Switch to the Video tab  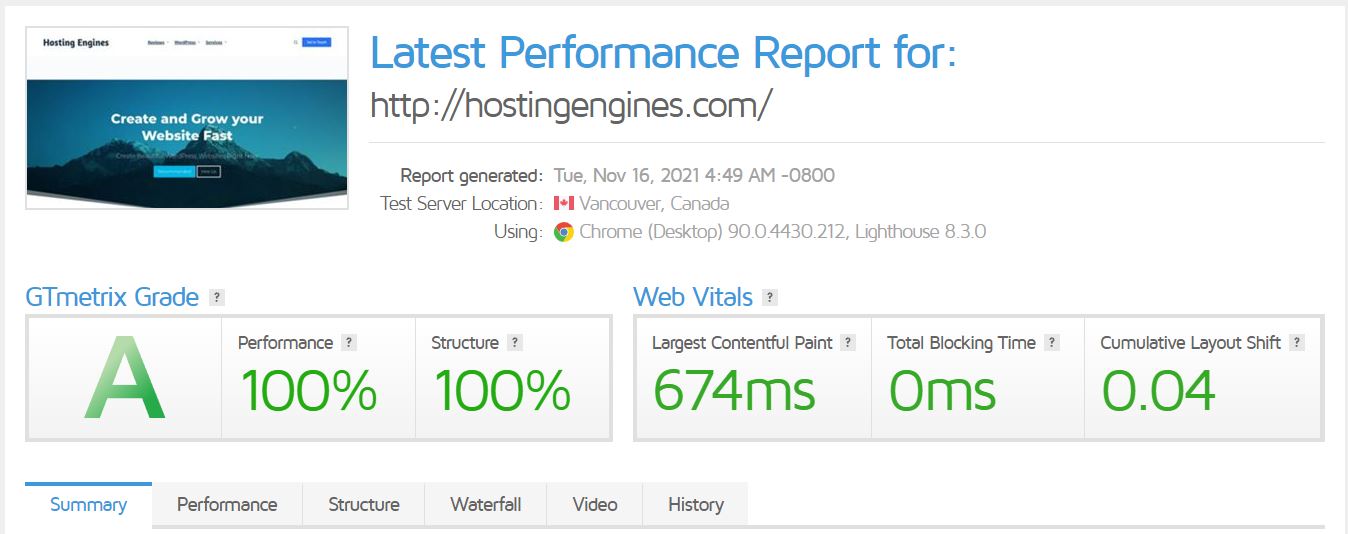(x=595, y=505)
